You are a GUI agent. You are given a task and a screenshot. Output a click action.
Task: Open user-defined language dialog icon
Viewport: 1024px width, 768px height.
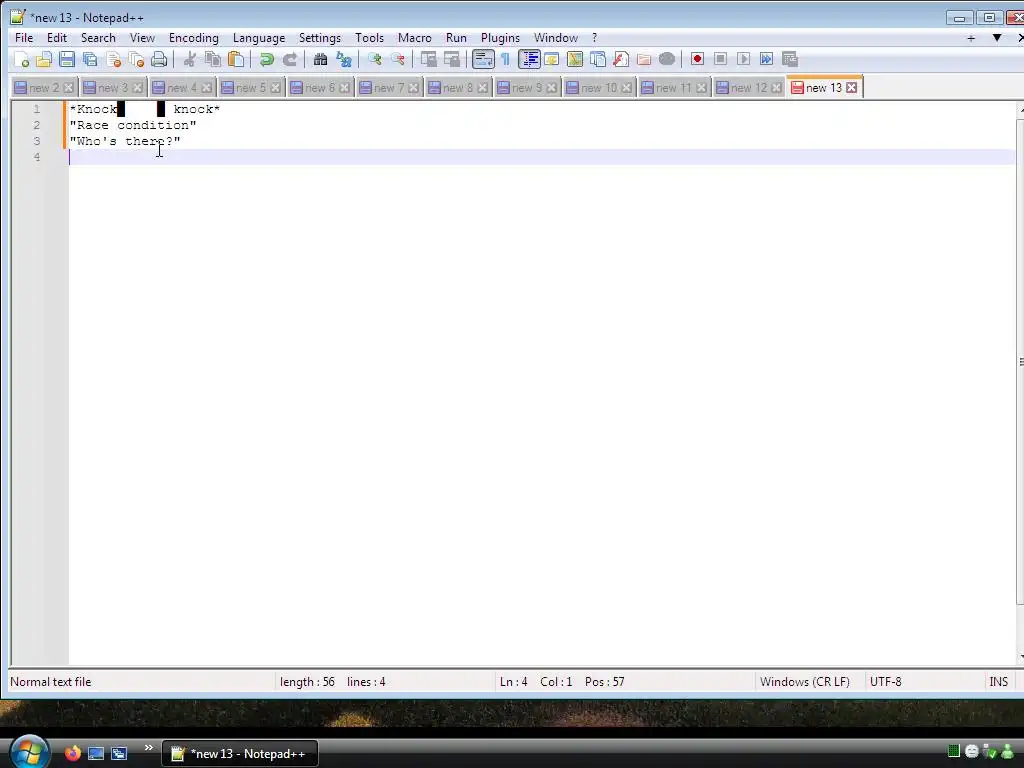point(551,59)
